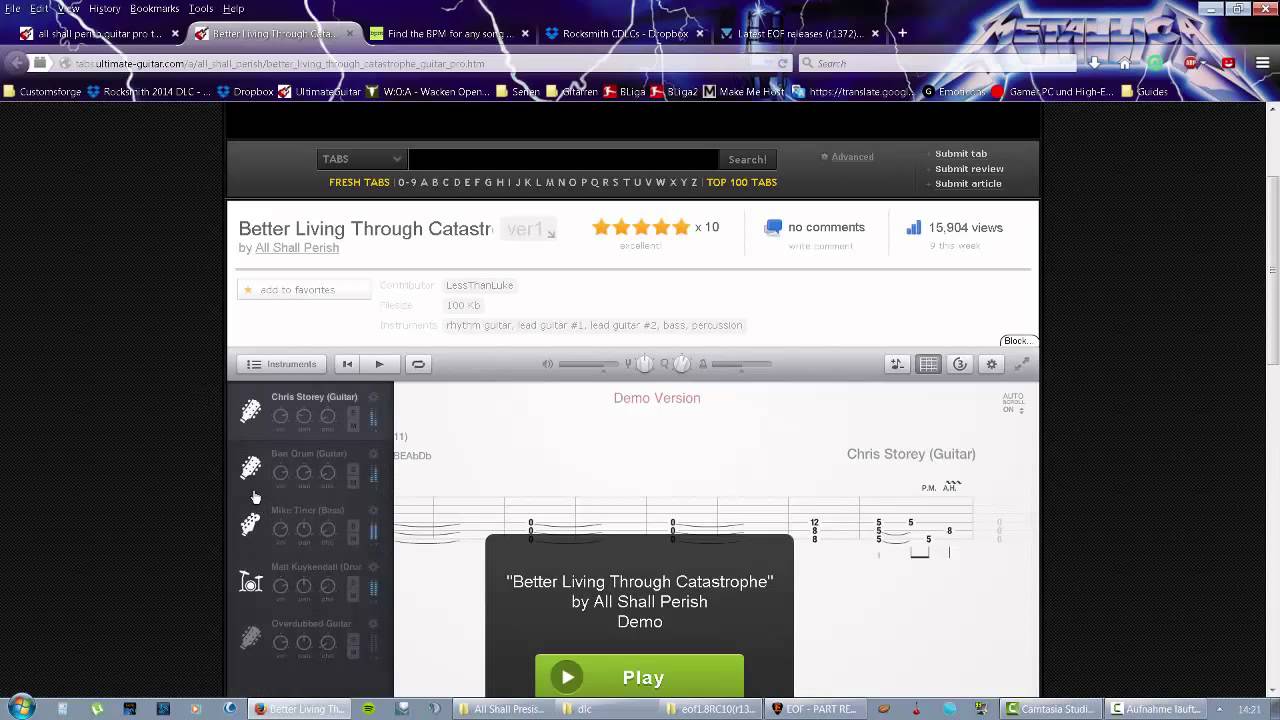Open the Windows Start menu

[21, 708]
